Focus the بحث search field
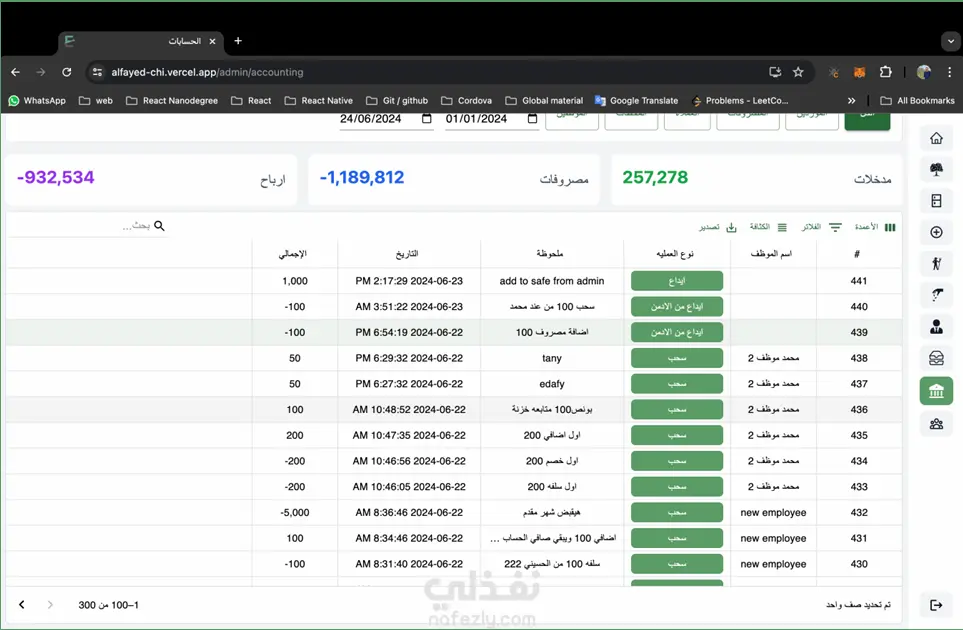Viewport: 963px width, 630px height. [x=87, y=226]
